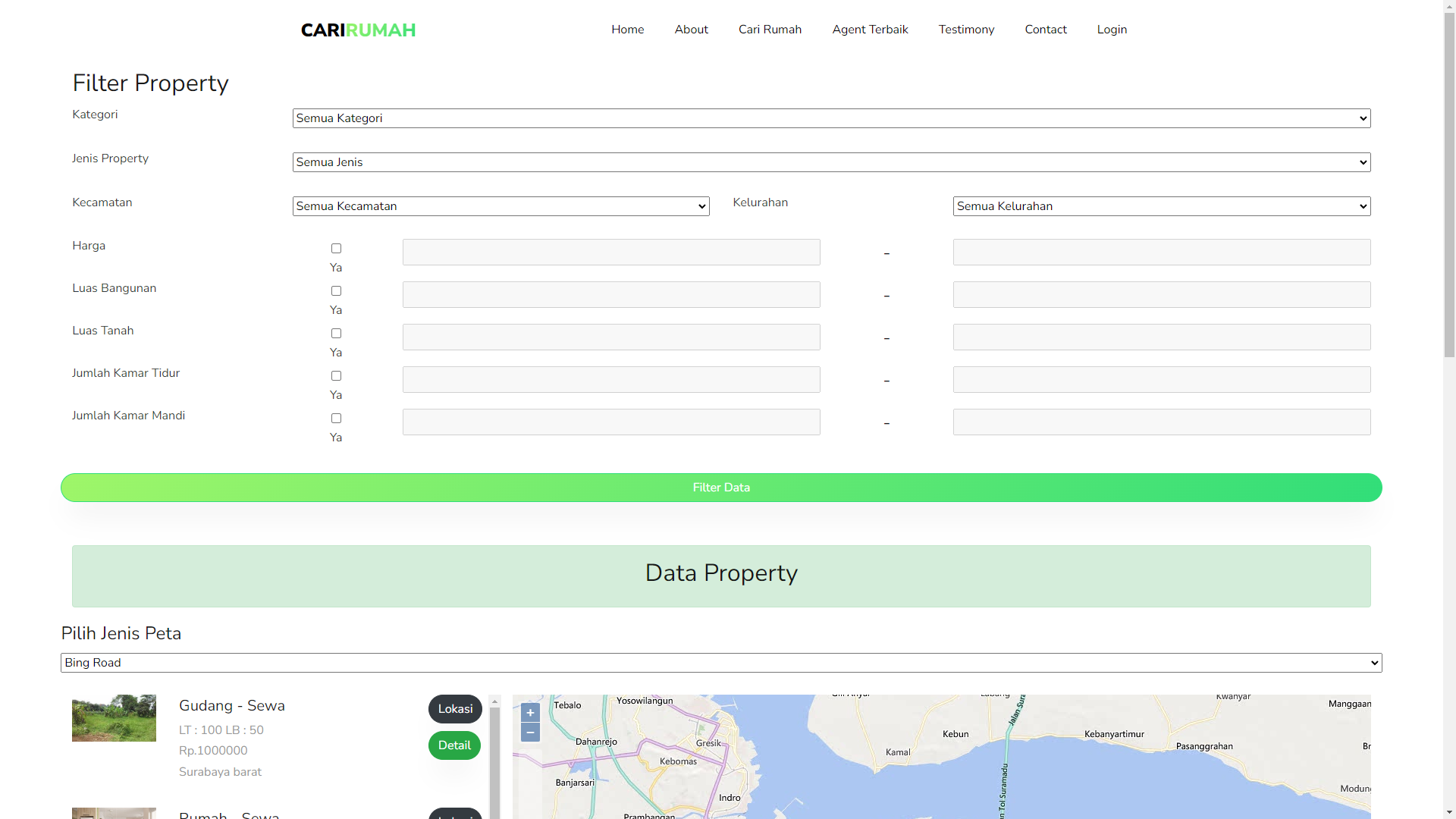Image resolution: width=1456 pixels, height=819 pixels.
Task: Open the Login navigation link
Action: 1112,30
